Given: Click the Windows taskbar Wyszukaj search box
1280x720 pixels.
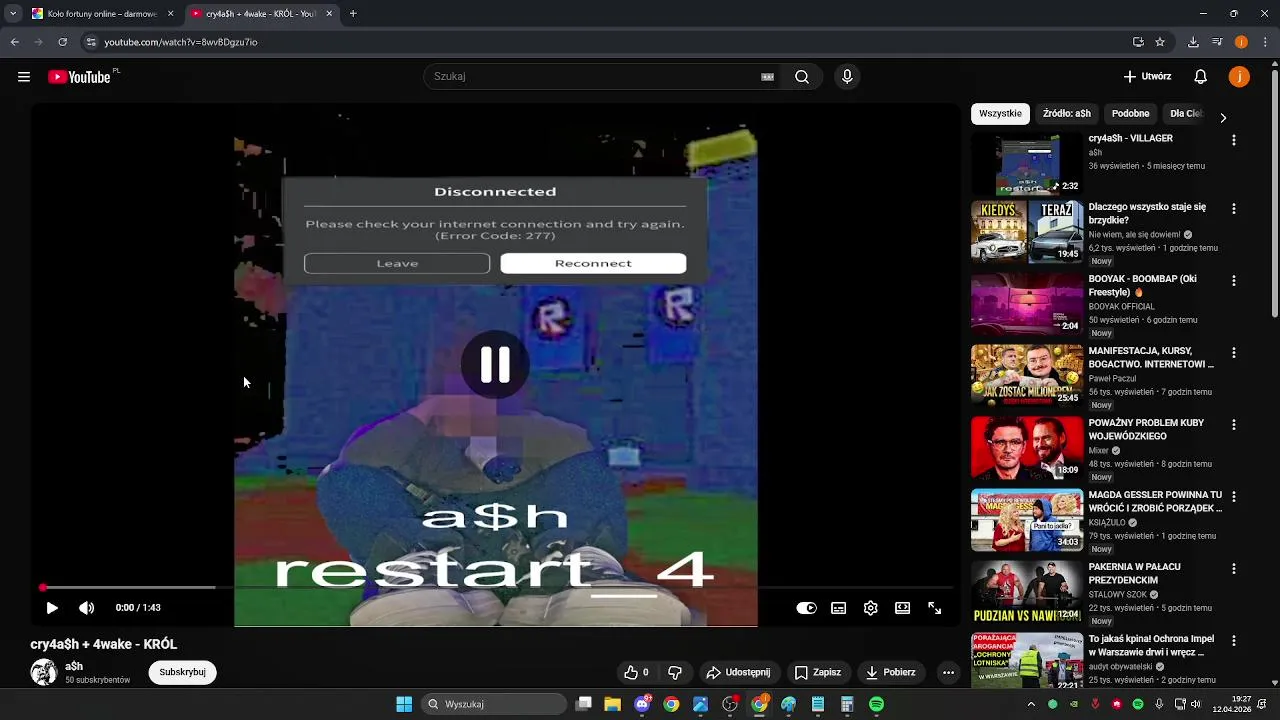Looking at the screenshot, I should click(494, 704).
